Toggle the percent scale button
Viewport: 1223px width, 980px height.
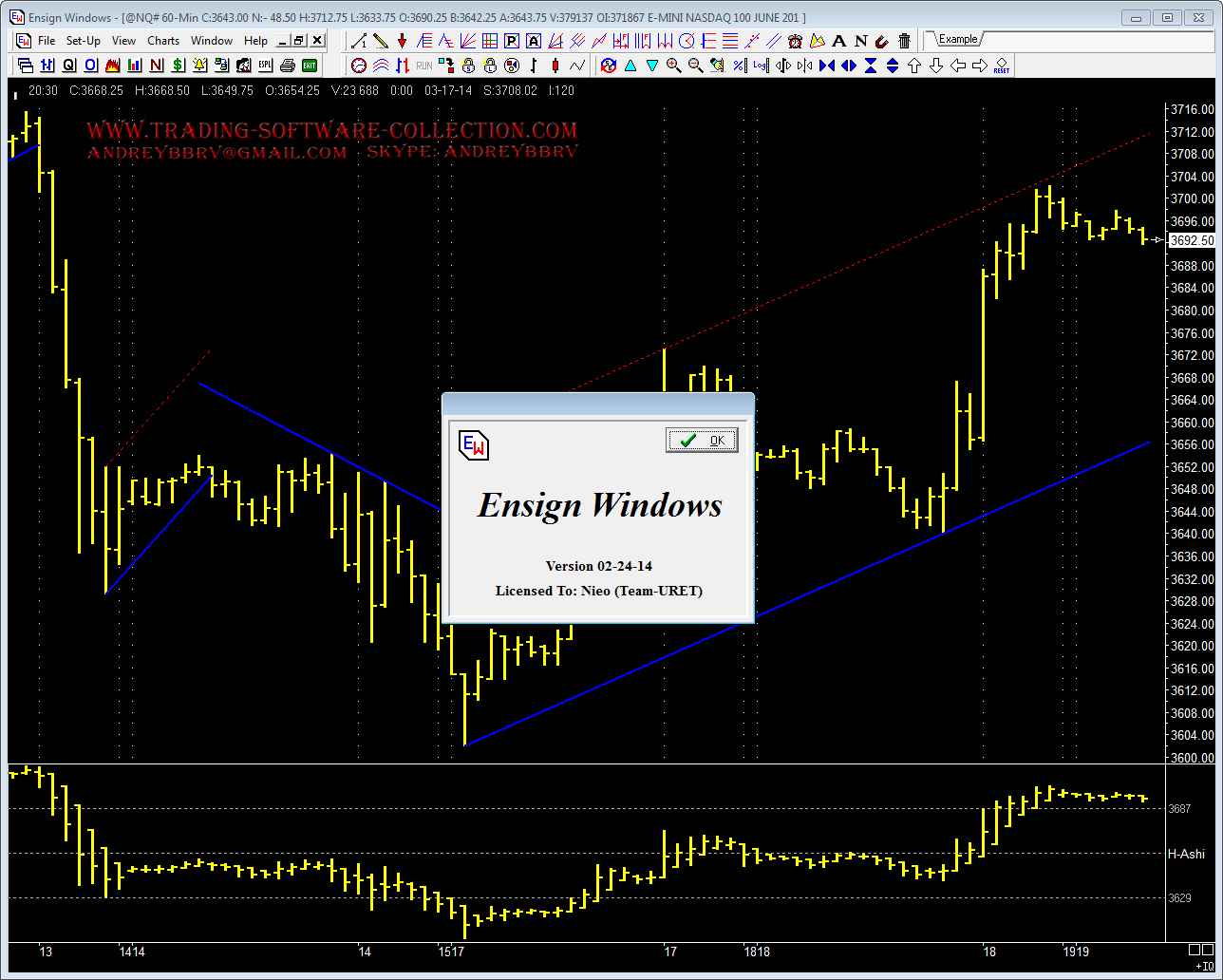coord(739,66)
